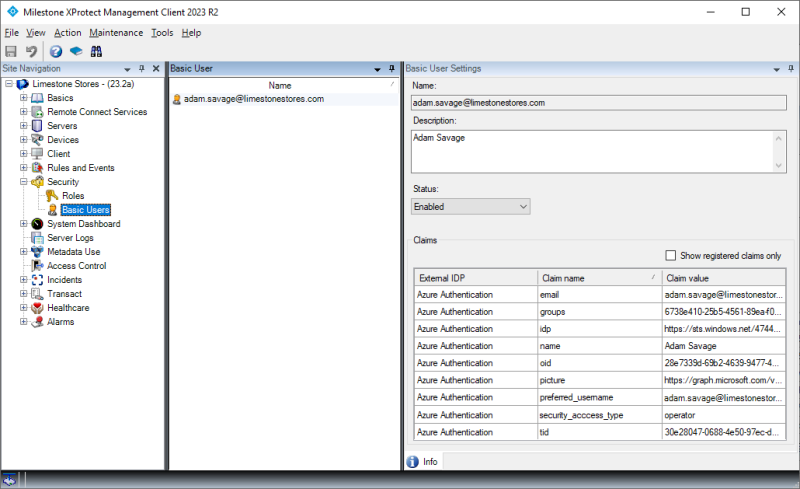The image size is (800, 489).
Task: Open the Status dropdown showing Enabled
Action: [x=470, y=206]
